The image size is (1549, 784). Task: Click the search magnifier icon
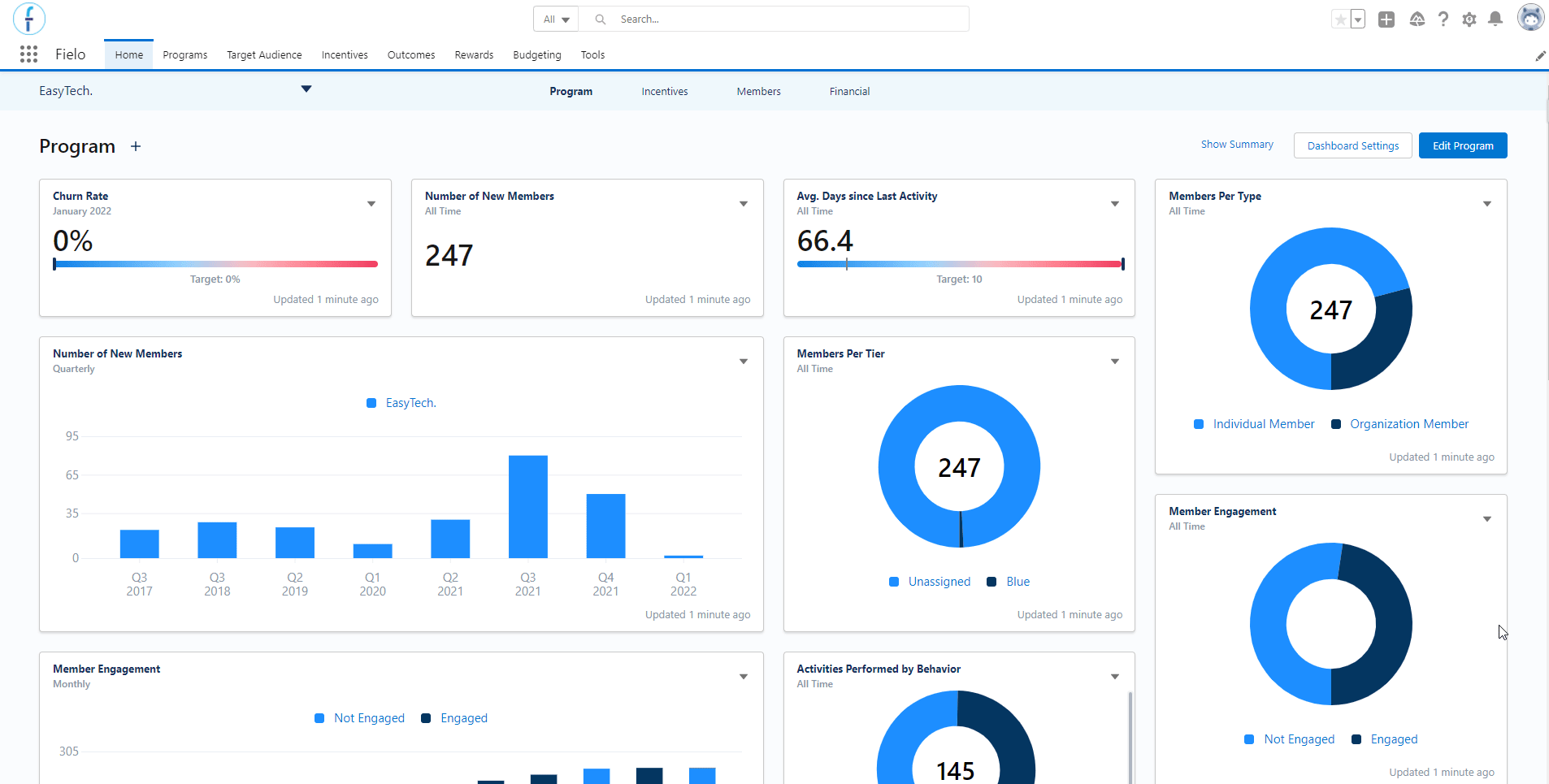pos(601,19)
